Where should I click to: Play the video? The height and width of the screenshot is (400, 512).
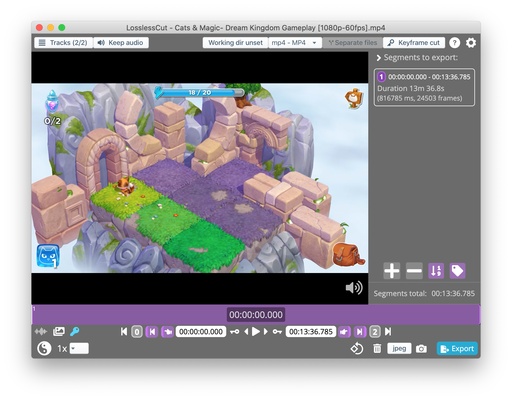pyautogui.click(x=256, y=332)
